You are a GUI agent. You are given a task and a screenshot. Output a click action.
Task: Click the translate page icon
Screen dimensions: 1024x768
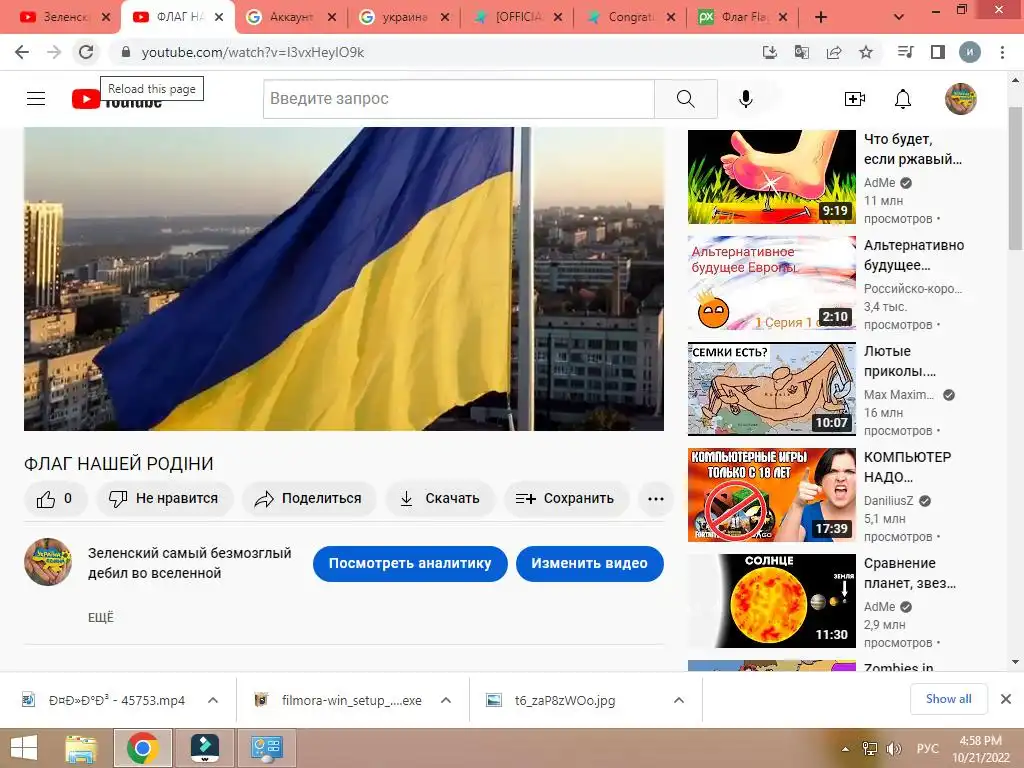802,52
